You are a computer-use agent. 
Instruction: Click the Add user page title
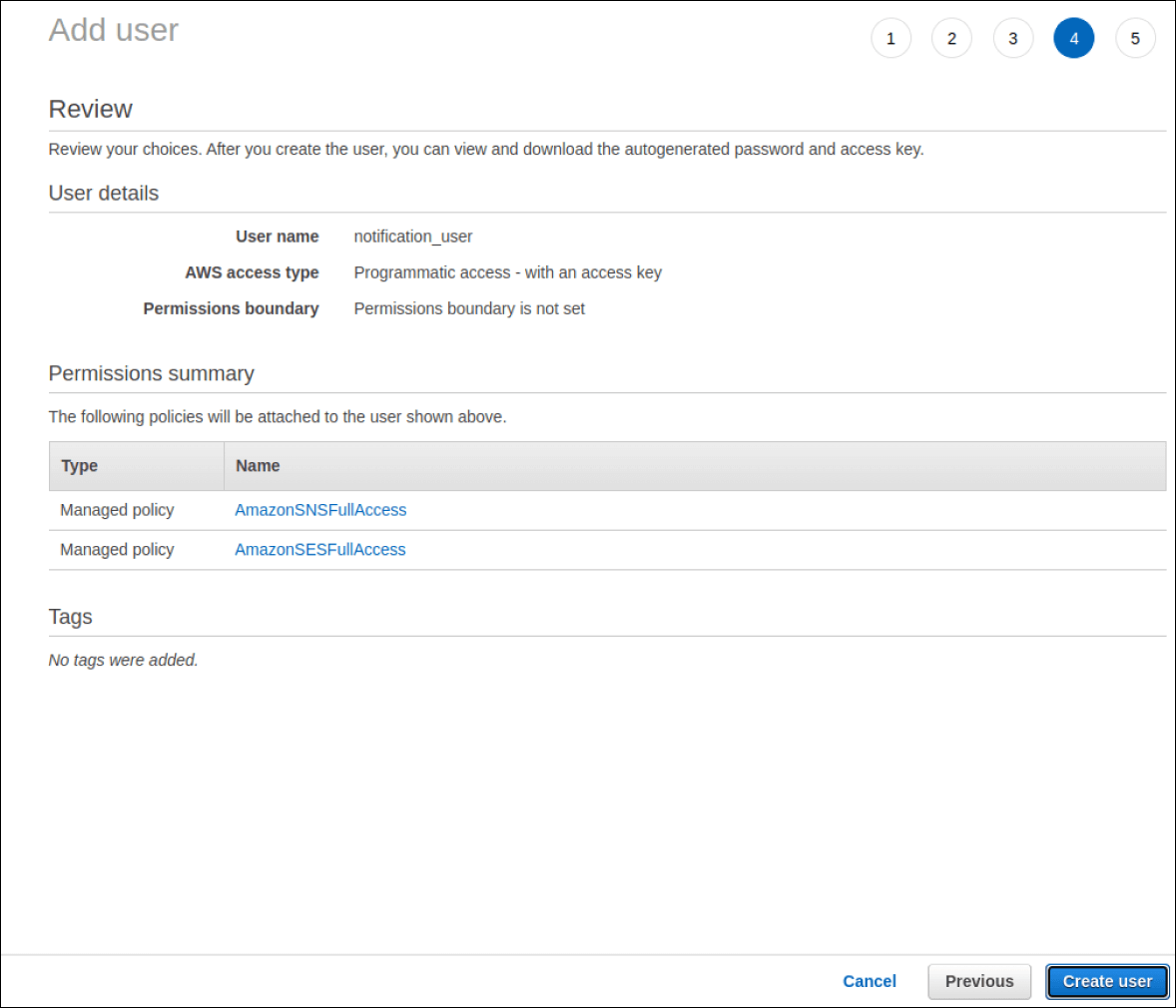click(x=113, y=31)
